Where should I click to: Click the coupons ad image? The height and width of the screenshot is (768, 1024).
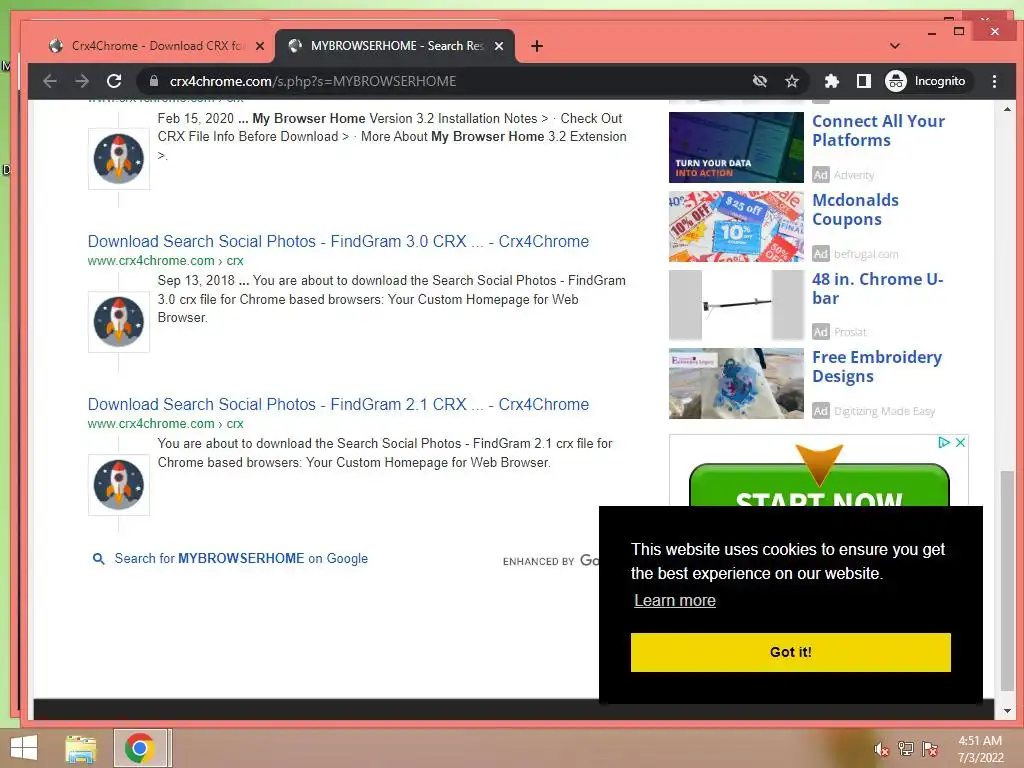tap(736, 226)
